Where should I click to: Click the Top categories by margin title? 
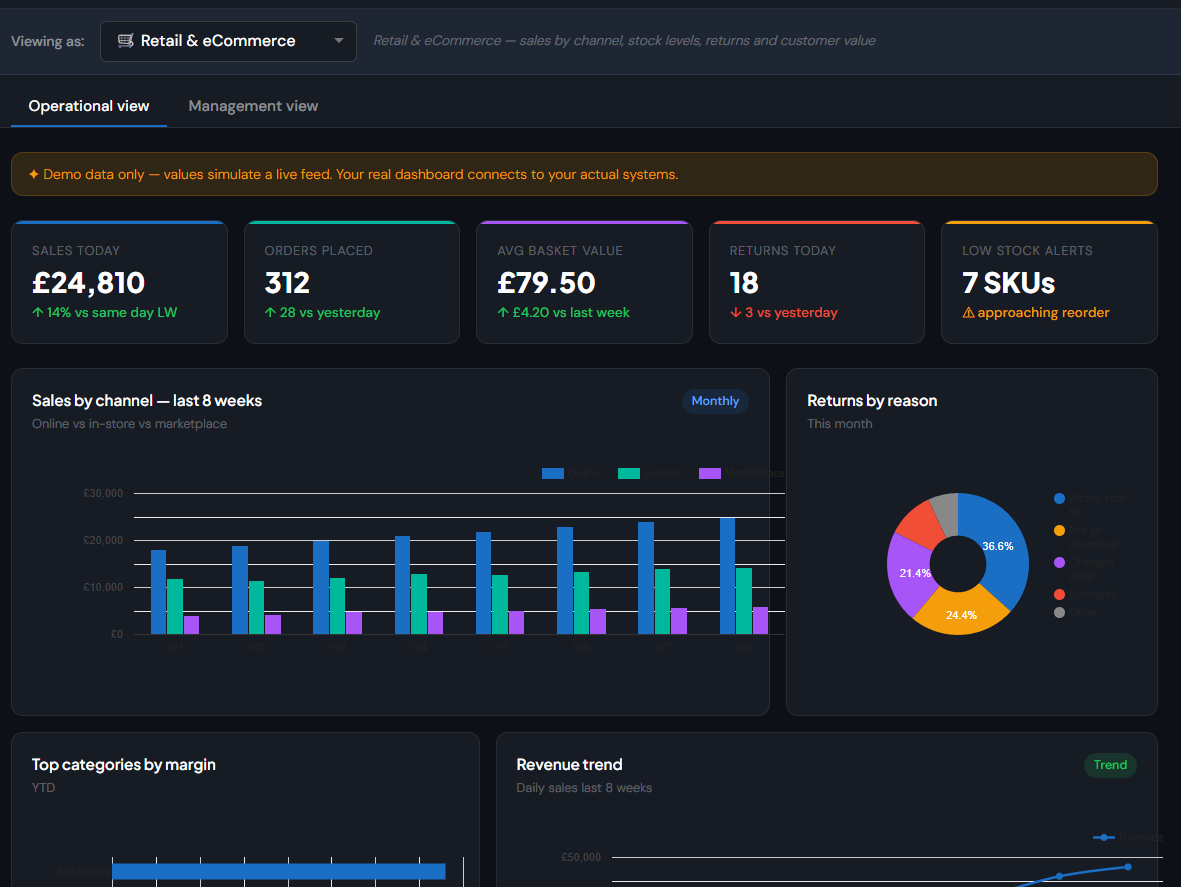[x=124, y=765]
